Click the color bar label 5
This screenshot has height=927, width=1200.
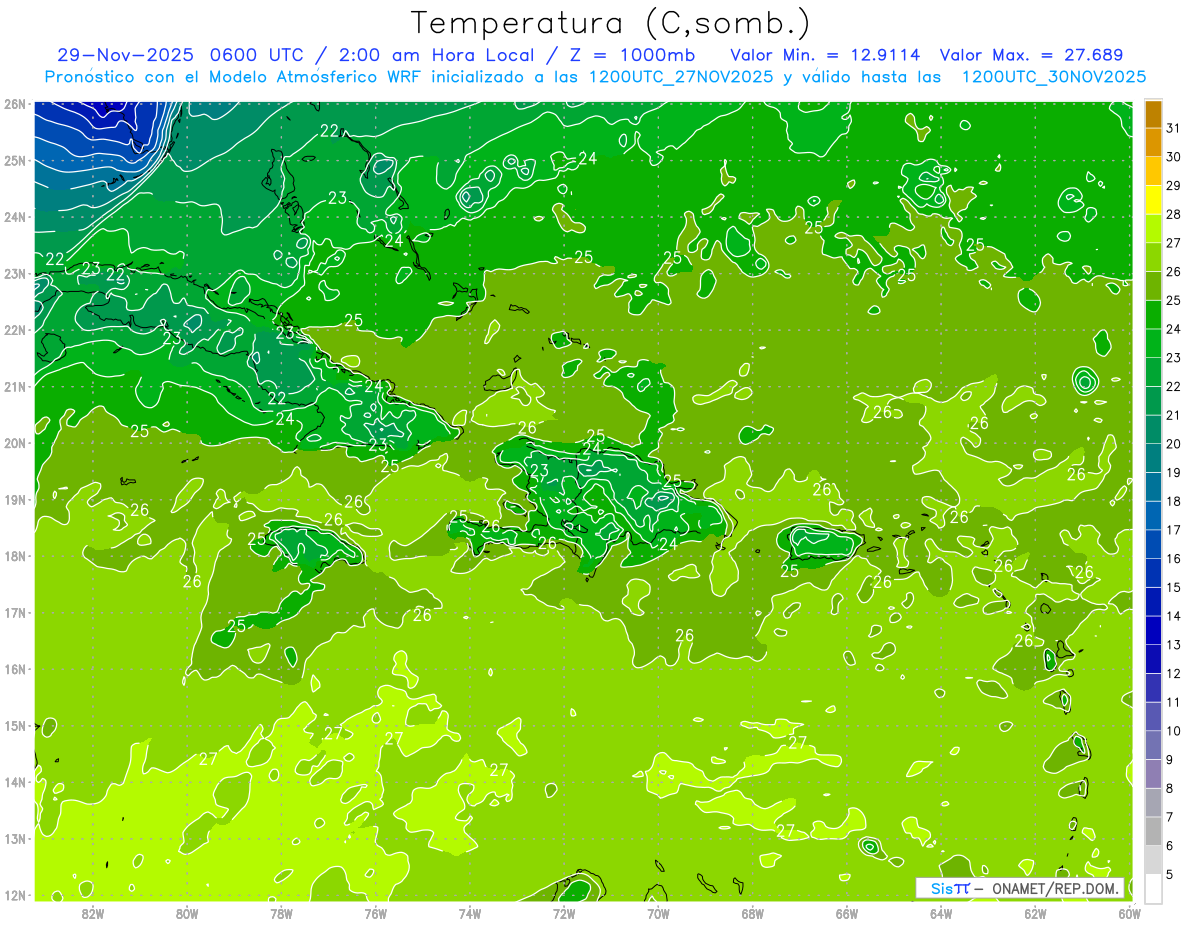tap(1170, 875)
